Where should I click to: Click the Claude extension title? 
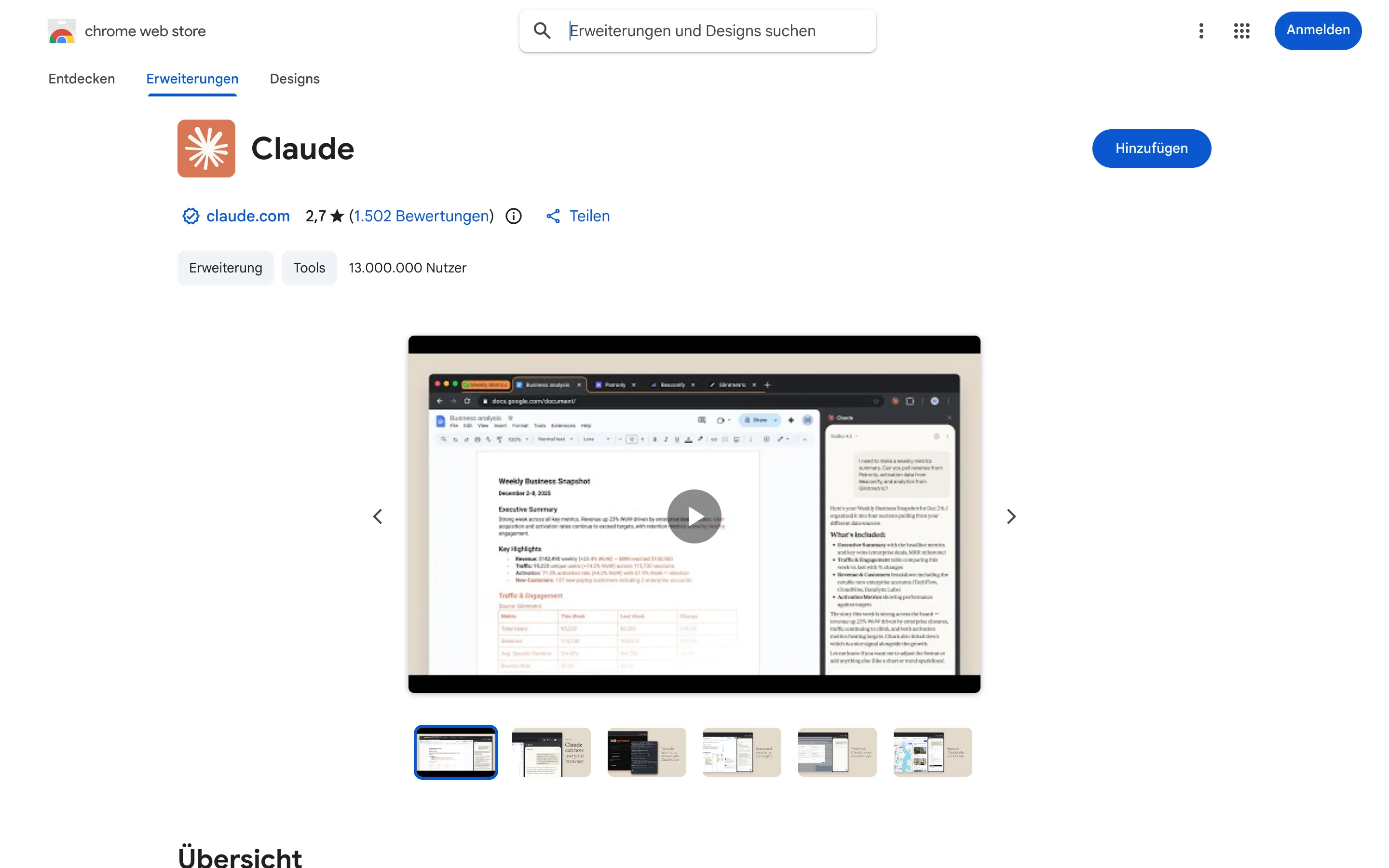[302, 148]
